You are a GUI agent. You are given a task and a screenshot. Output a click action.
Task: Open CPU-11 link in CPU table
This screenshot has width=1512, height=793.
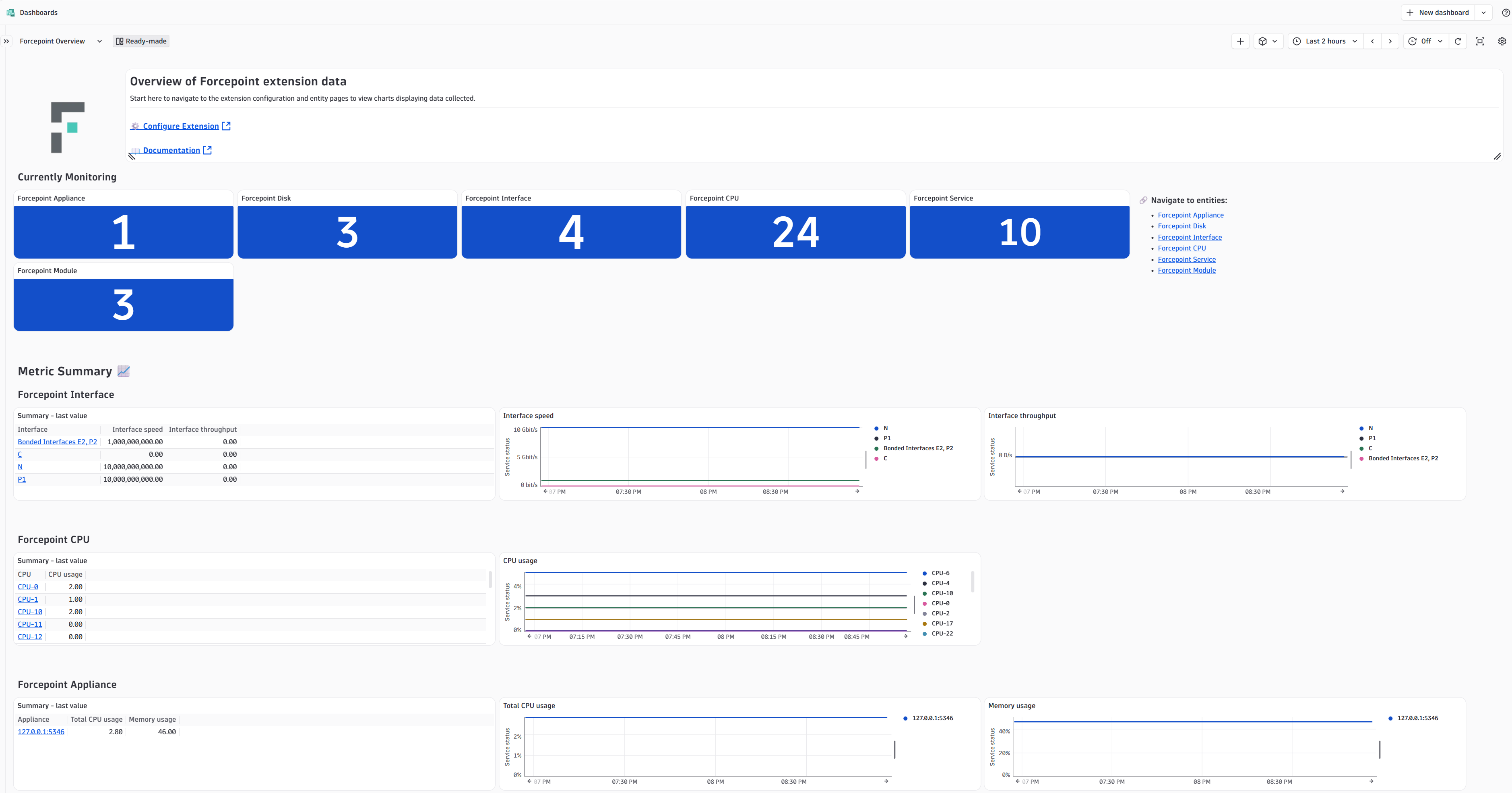(x=30, y=624)
